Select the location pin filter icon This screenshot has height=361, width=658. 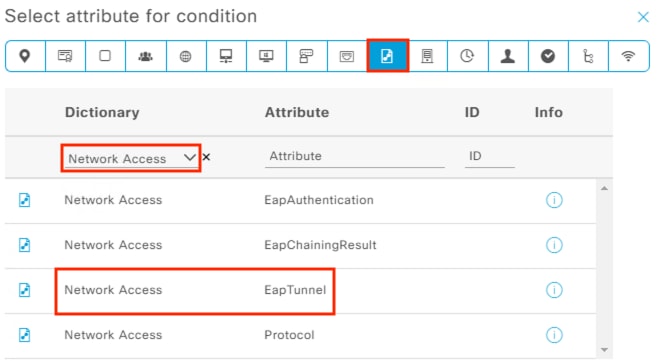click(25, 56)
